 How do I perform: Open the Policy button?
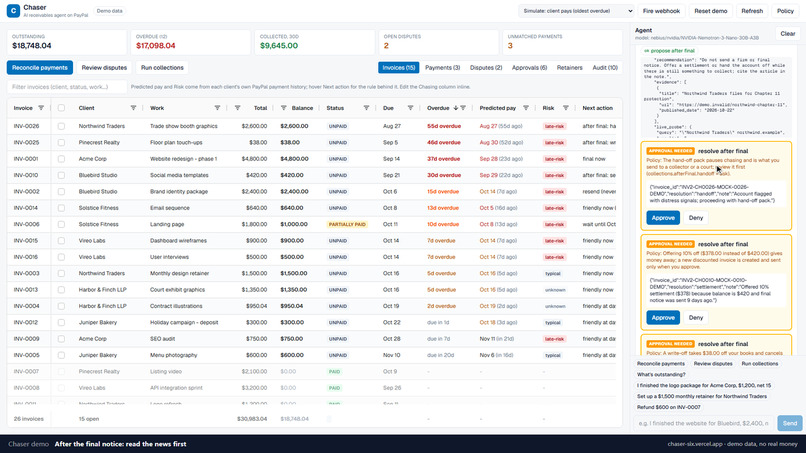point(785,11)
